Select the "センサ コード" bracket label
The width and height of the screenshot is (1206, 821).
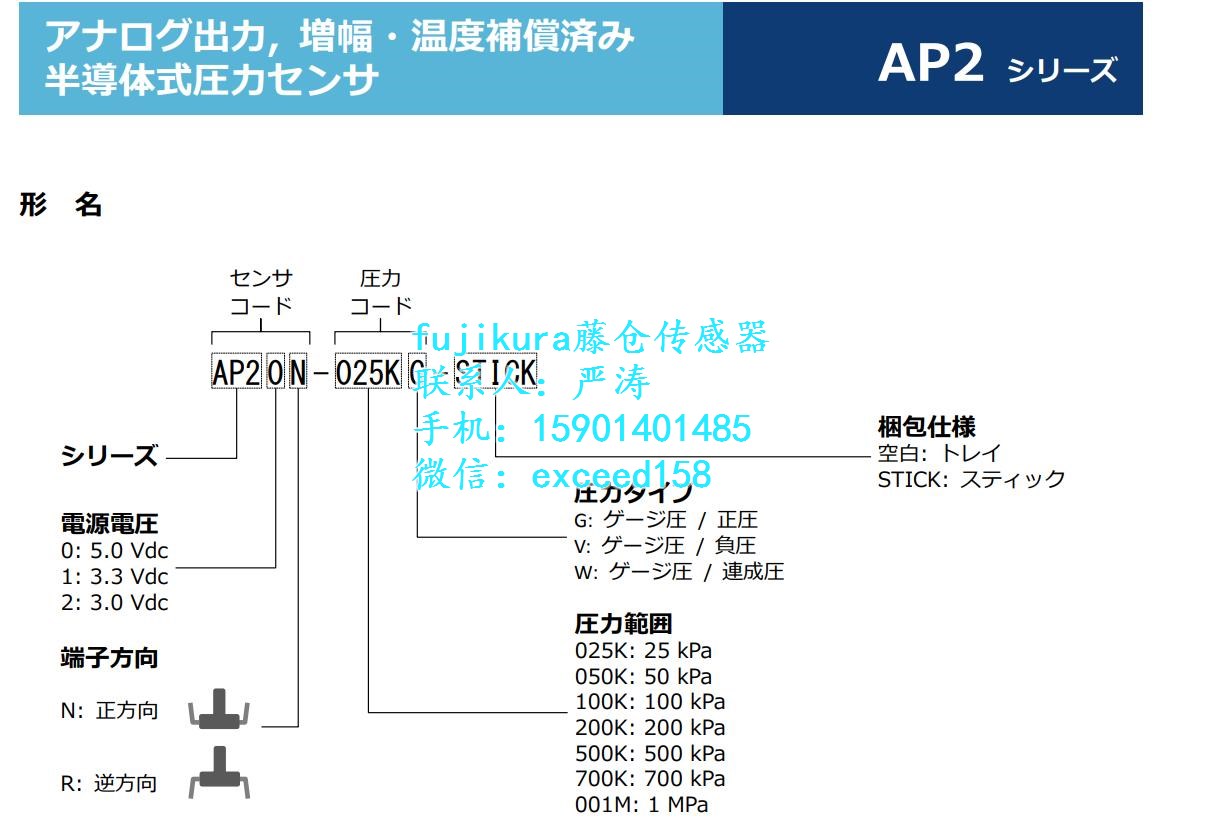pos(260,291)
